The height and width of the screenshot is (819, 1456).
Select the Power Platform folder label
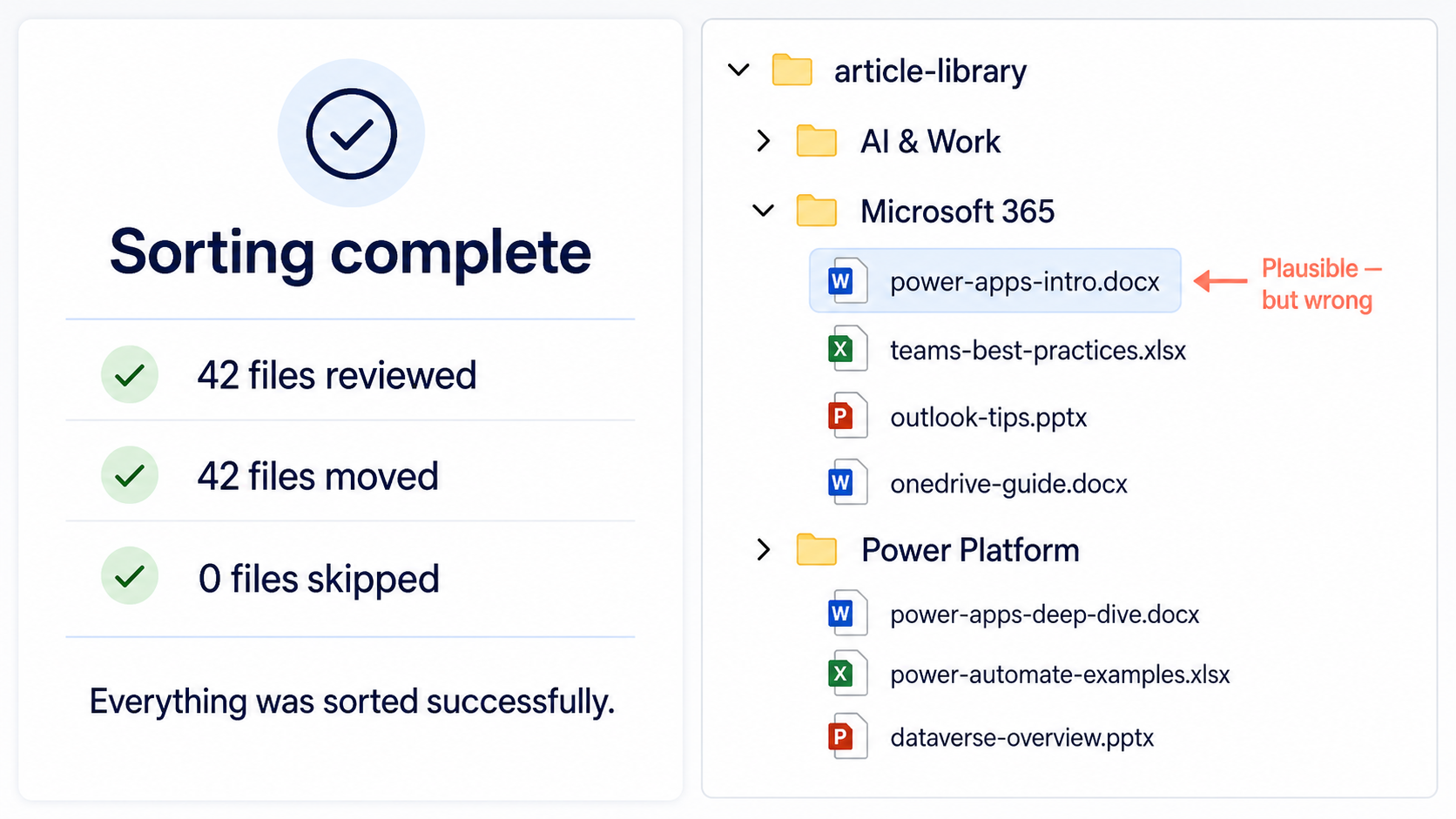(x=970, y=550)
